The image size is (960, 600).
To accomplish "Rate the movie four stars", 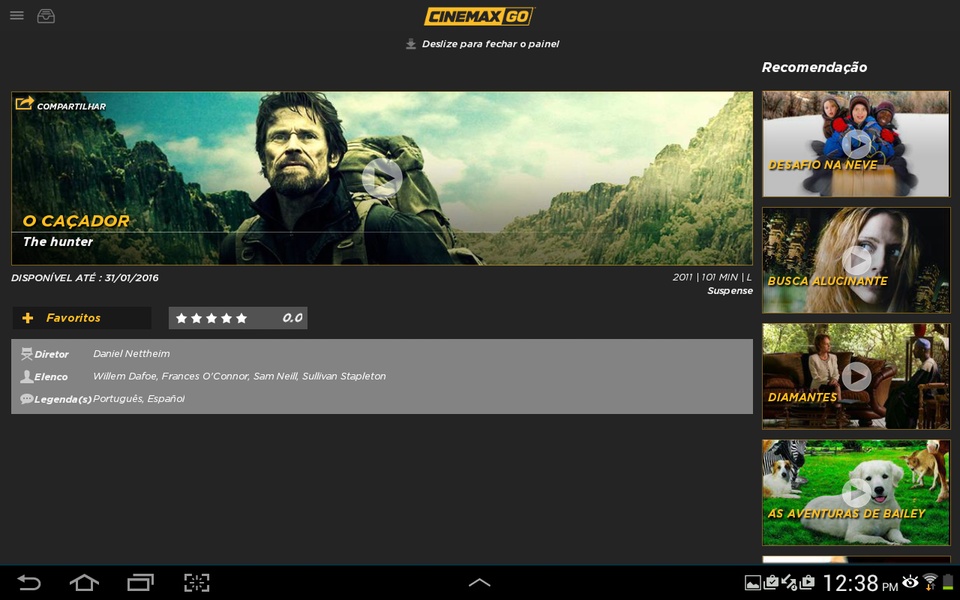I will 227,318.
